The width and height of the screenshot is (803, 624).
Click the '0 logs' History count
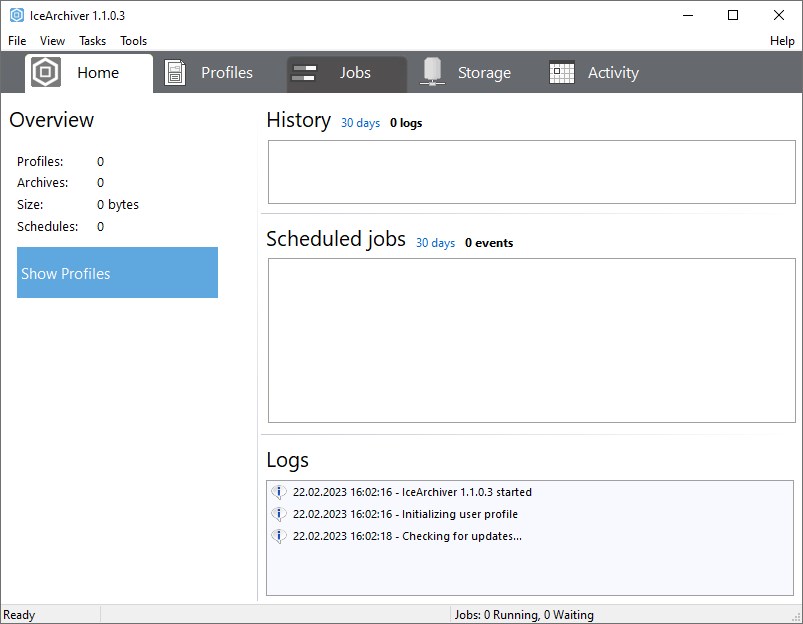(x=406, y=123)
